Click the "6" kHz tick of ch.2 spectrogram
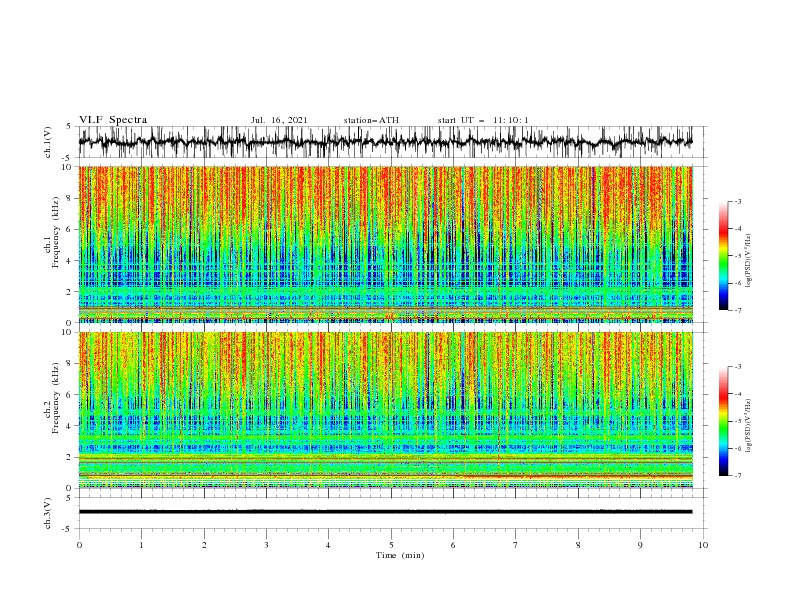The image size is (792, 612). pyautogui.click(x=69, y=395)
